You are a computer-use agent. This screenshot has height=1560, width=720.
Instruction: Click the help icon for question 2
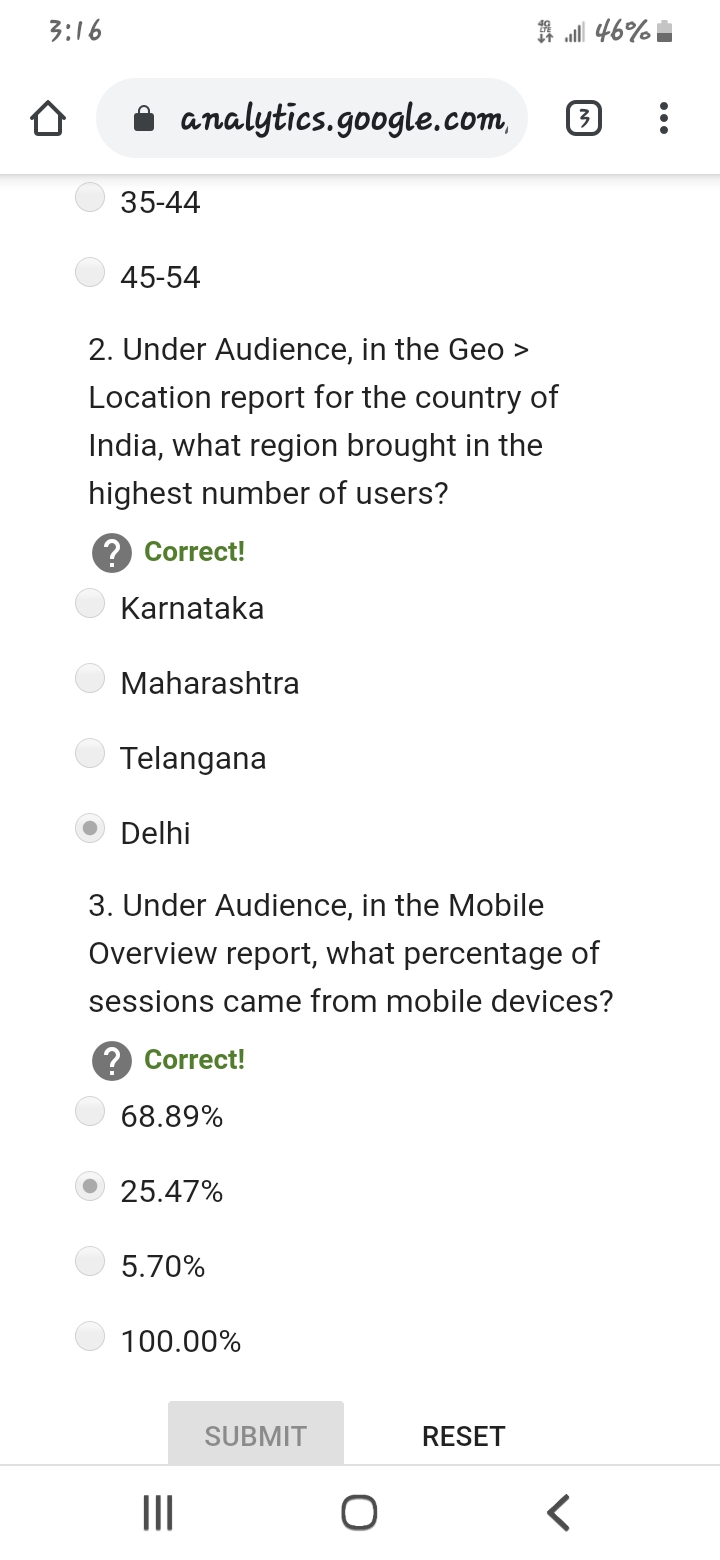pyautogui.click(x=112, y=552)
